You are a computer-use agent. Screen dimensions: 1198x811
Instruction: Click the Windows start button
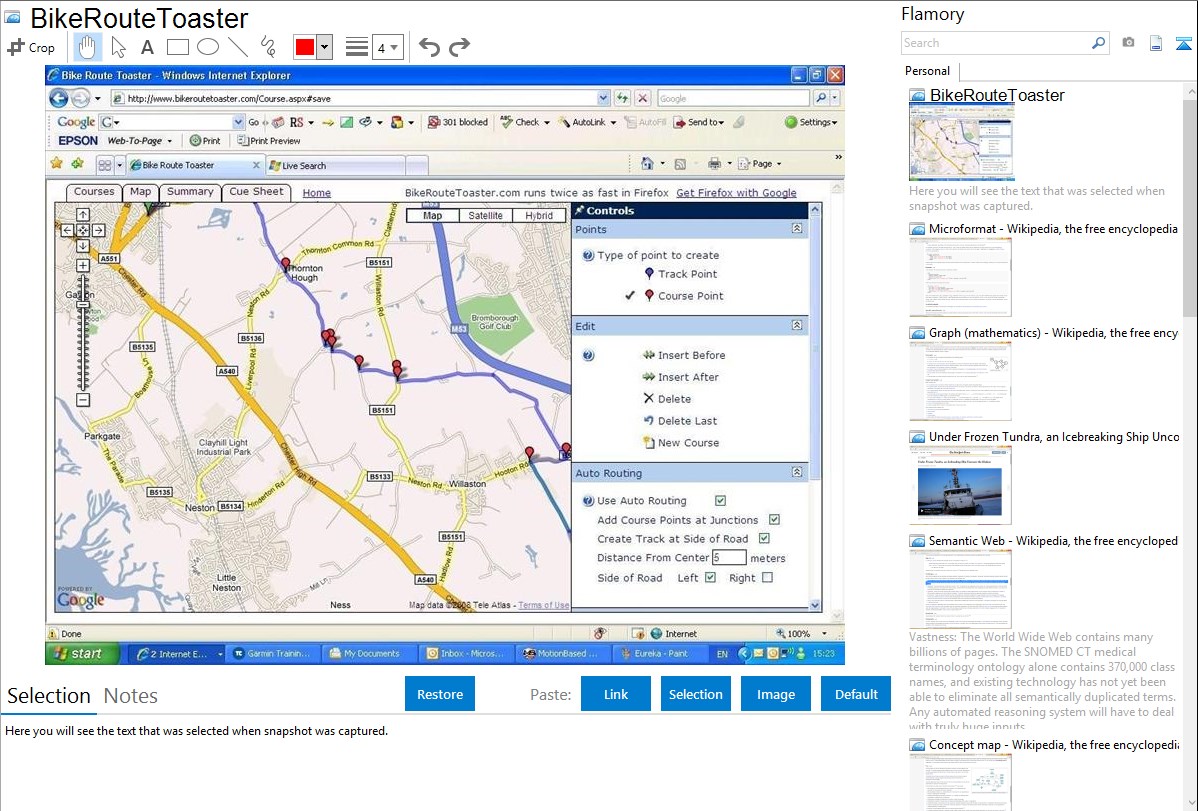tap(83, 654)
